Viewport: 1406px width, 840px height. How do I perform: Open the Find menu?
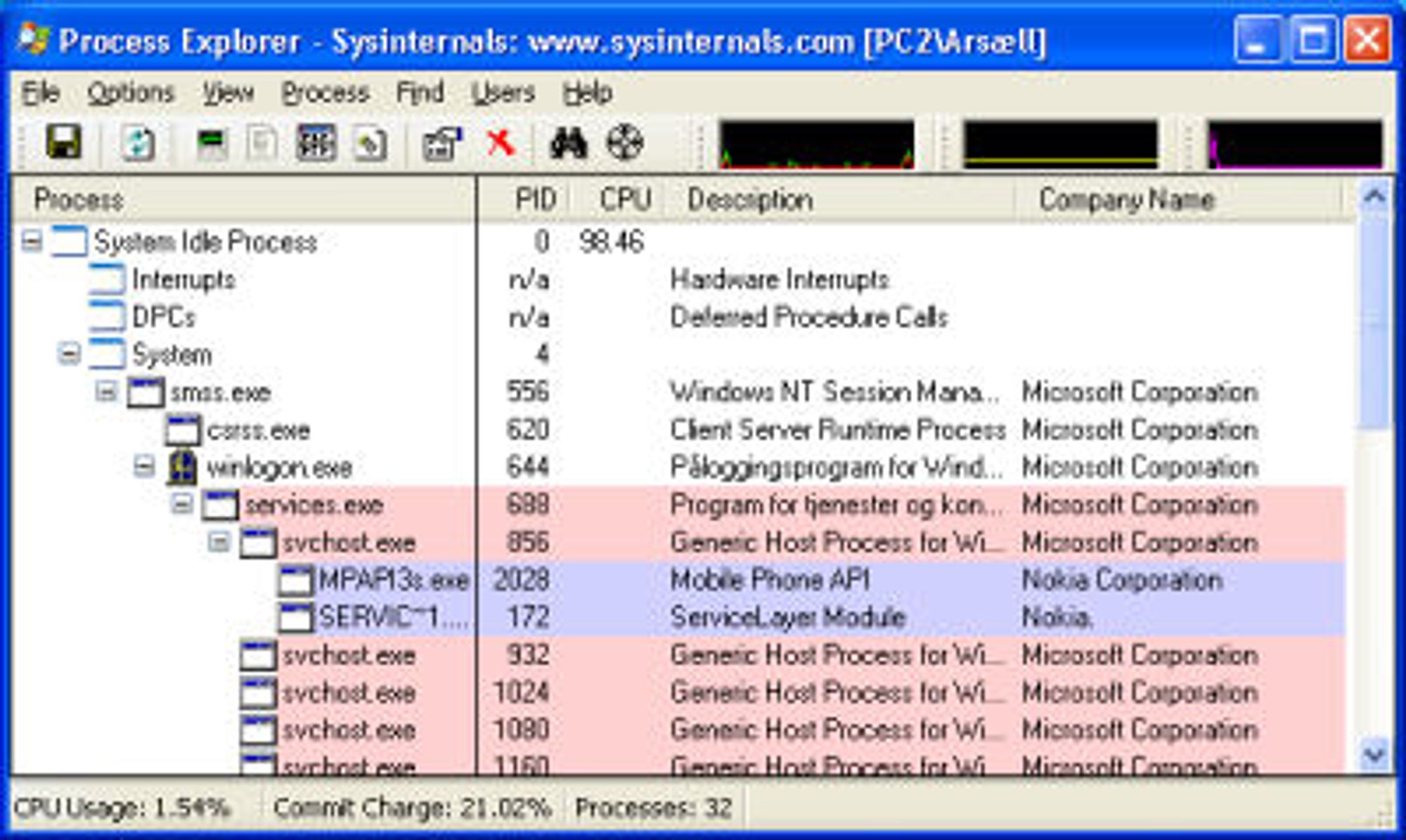pyautogui.click(x=420, y=93)
